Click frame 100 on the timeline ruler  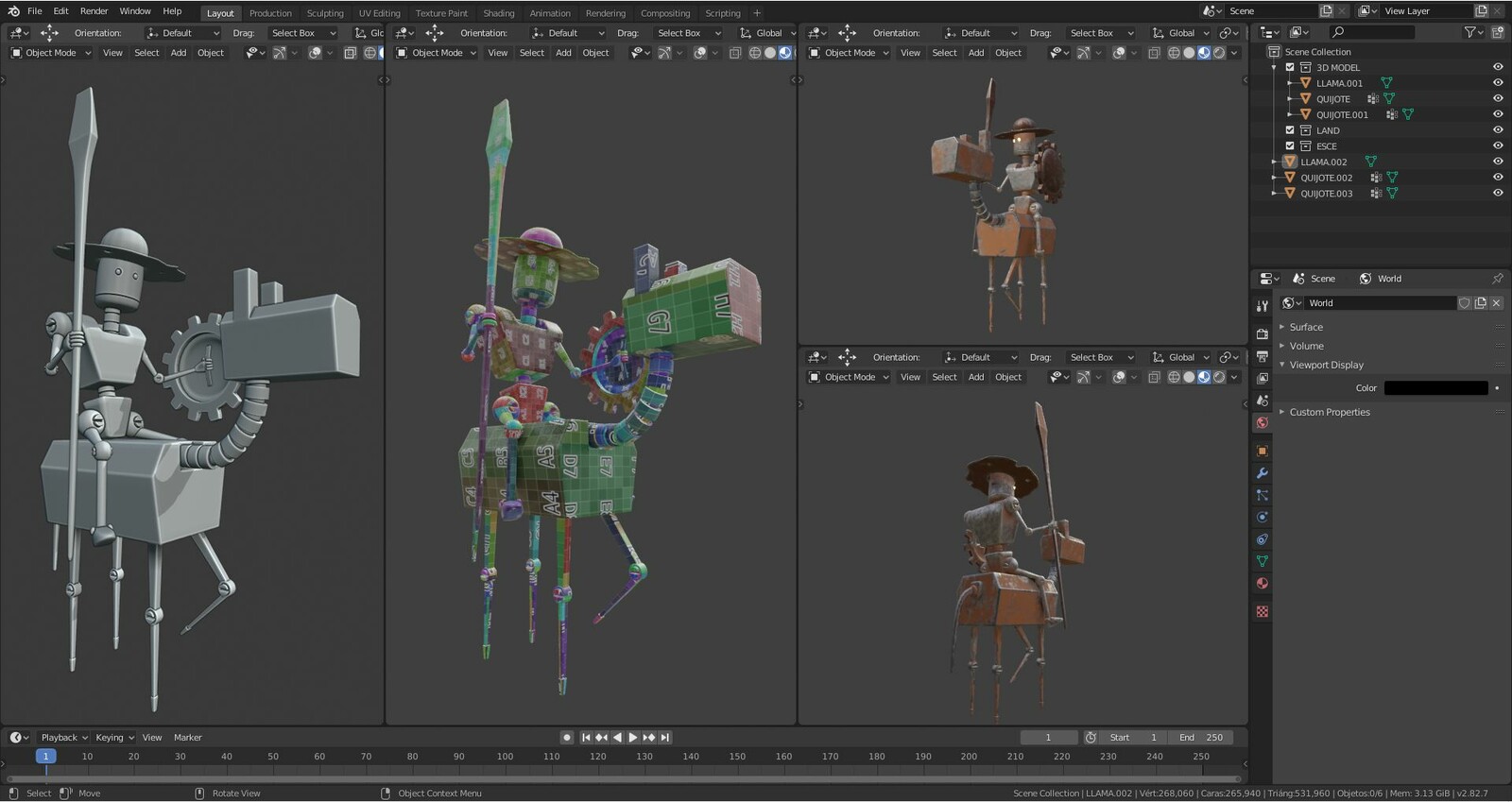(x=505, y=757)
